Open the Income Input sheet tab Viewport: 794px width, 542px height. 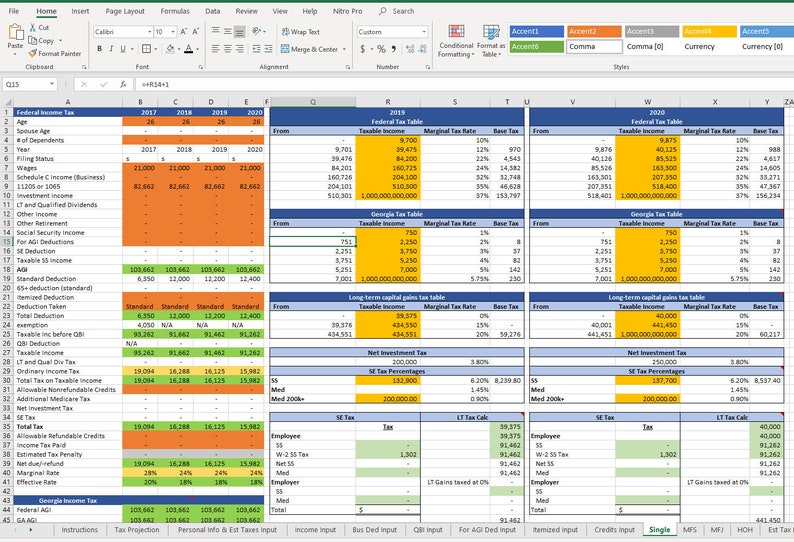(x=315, y=530)
